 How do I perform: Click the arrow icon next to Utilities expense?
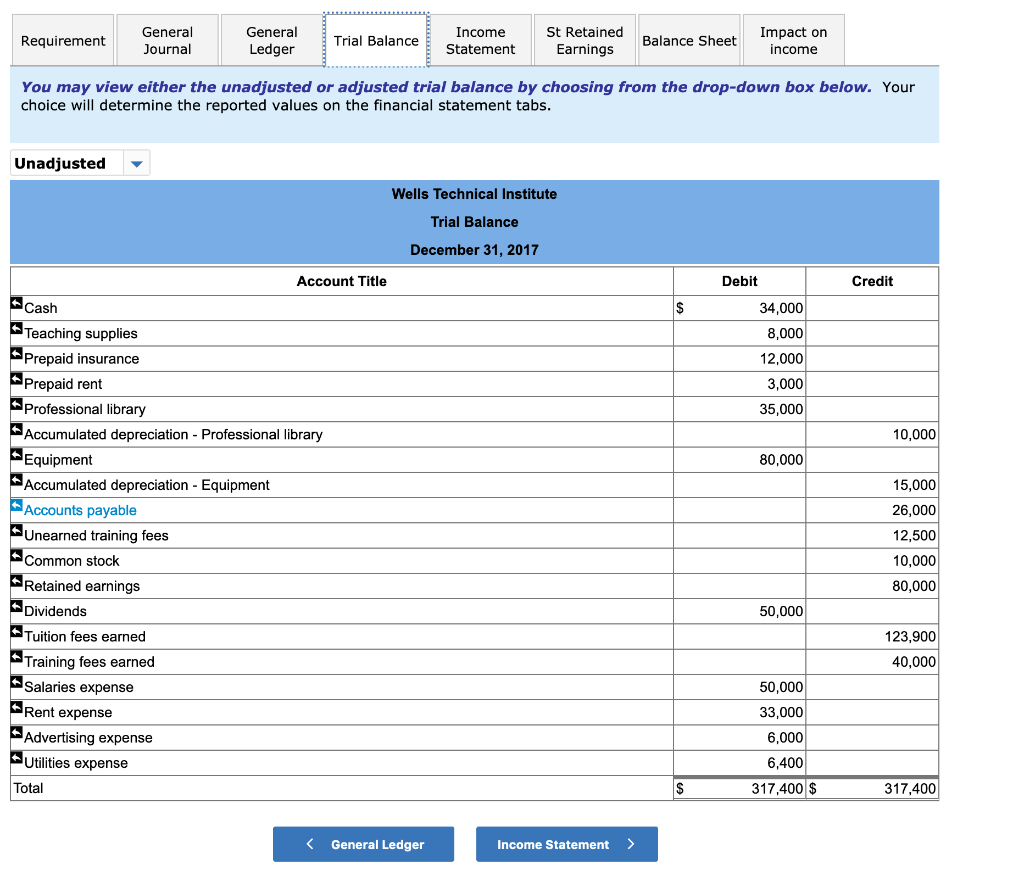(x=14, y=757)
